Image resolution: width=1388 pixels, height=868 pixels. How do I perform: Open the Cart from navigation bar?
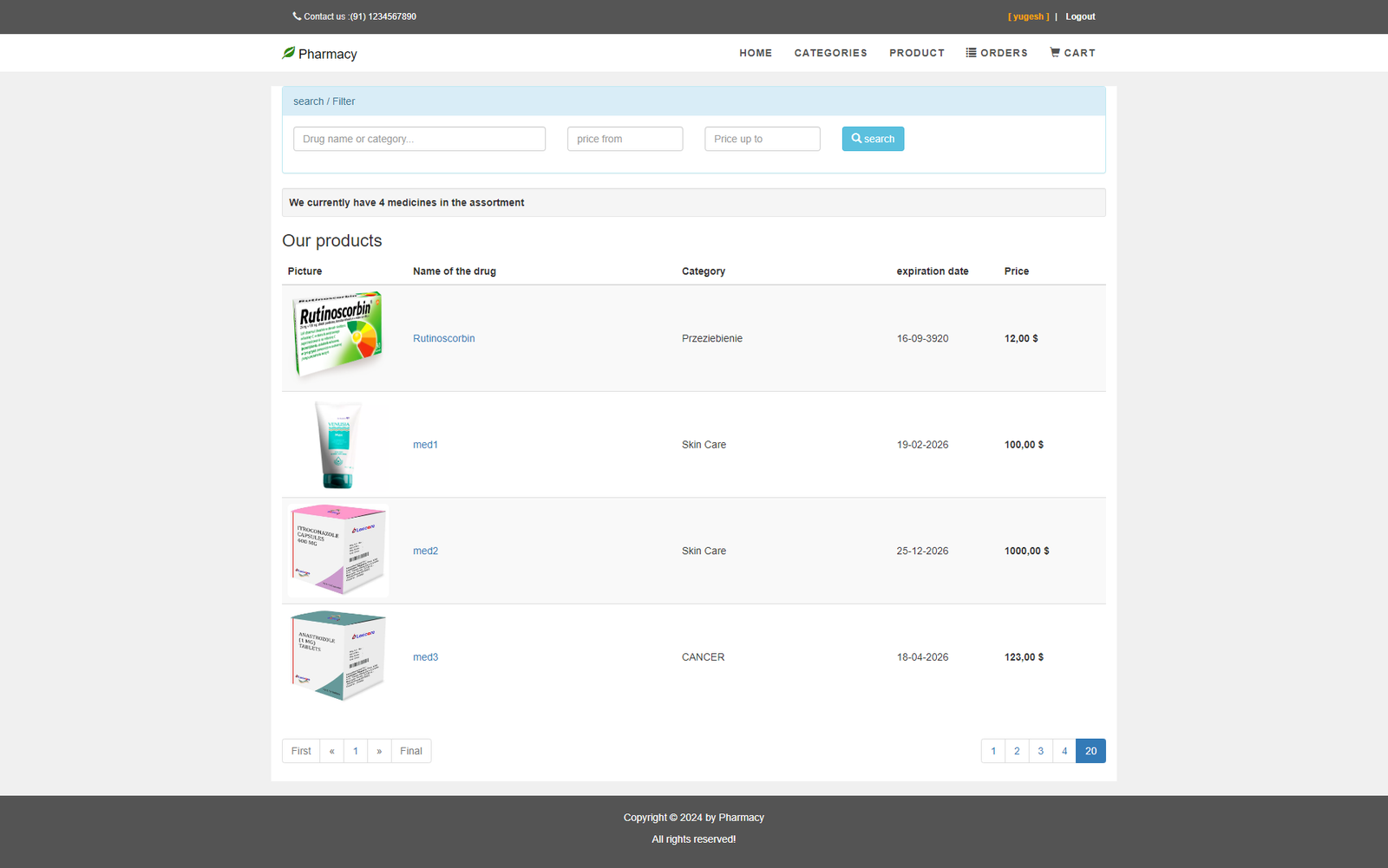[x=1072, y=53]
